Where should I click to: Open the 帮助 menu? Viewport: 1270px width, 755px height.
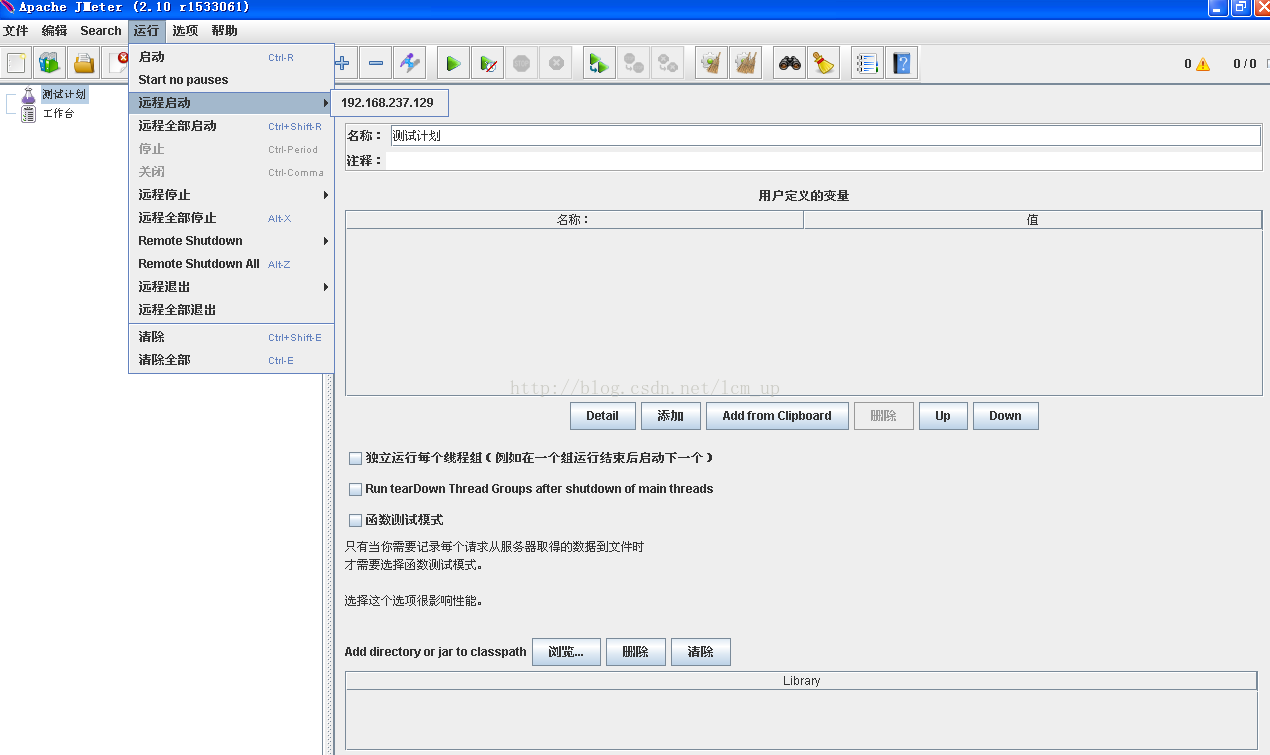[x=224, y=31]
